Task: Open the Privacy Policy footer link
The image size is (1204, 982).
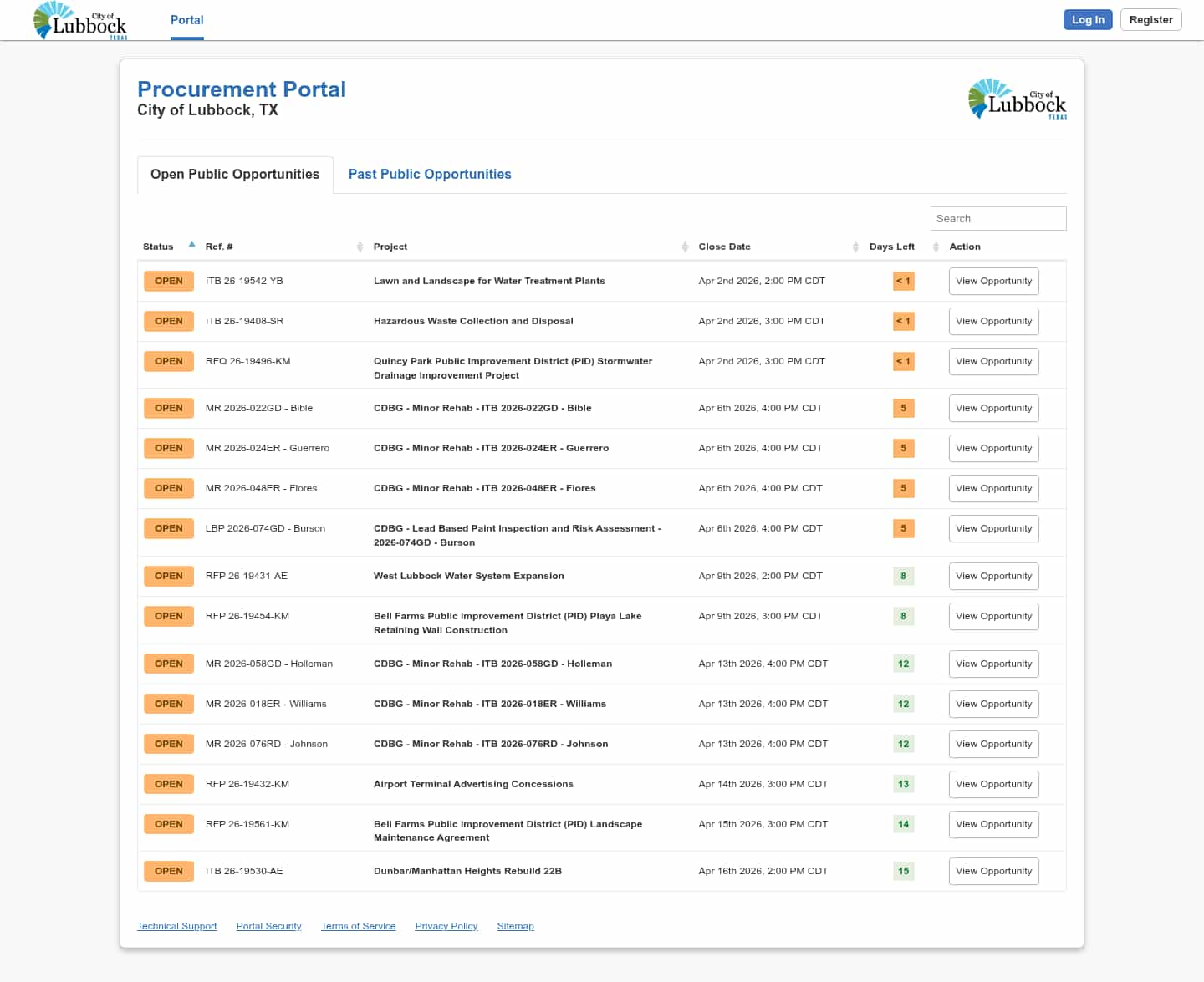Action: tap(446, 927)
